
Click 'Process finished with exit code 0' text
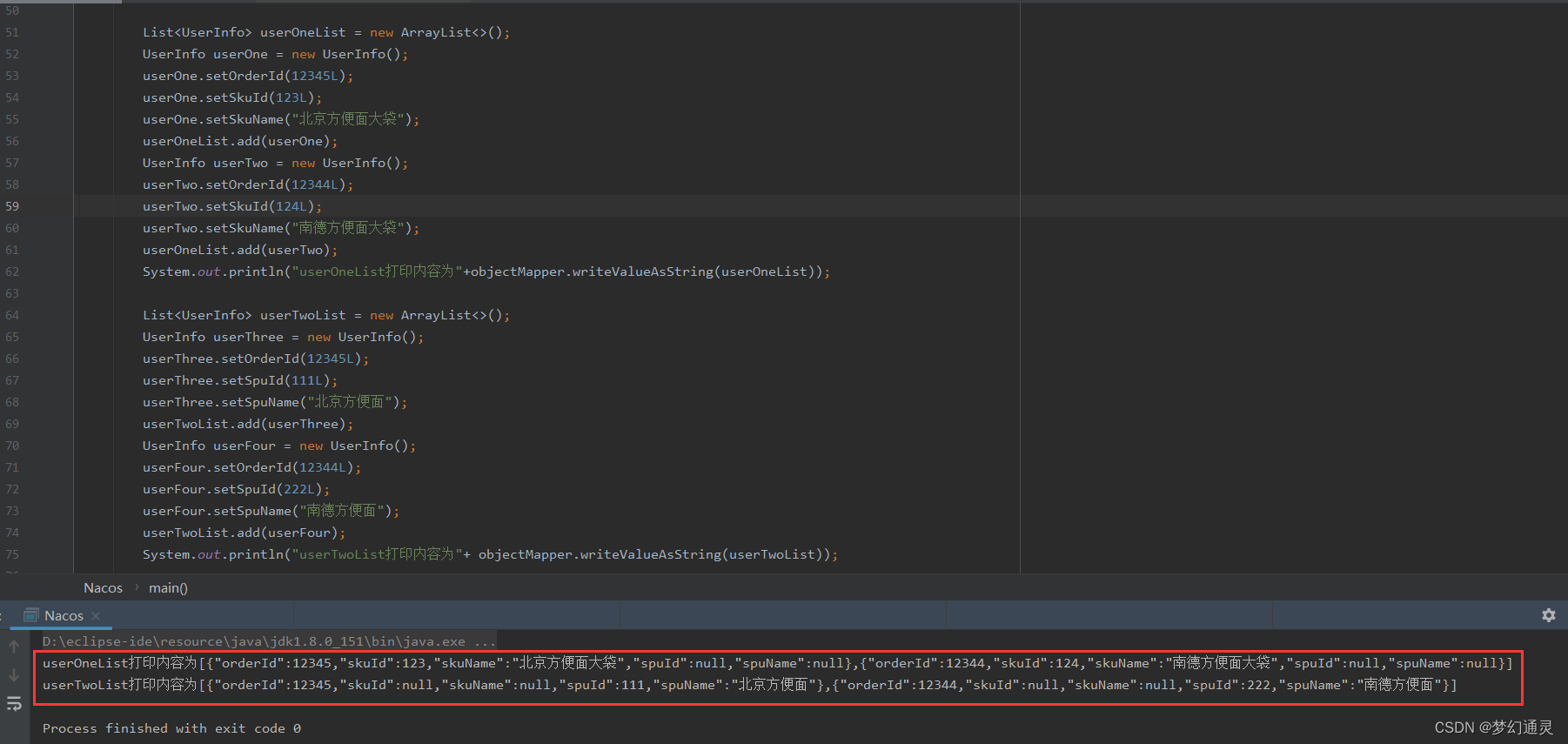tap(171, 728)
